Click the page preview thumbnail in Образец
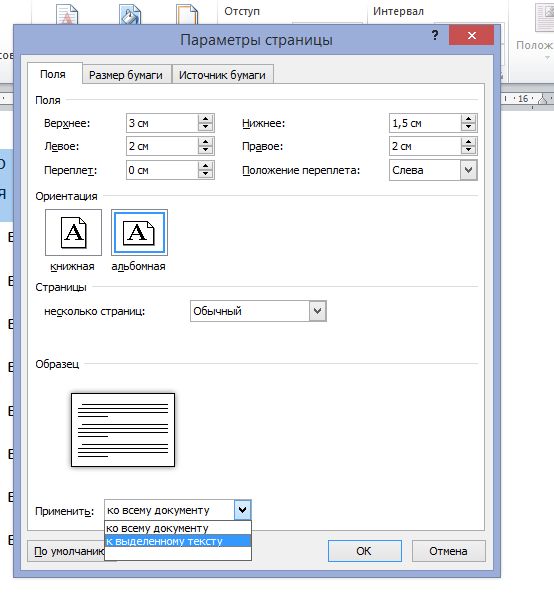Image resolution: width=554 pixels, height=598 pixels. [123, 430]
